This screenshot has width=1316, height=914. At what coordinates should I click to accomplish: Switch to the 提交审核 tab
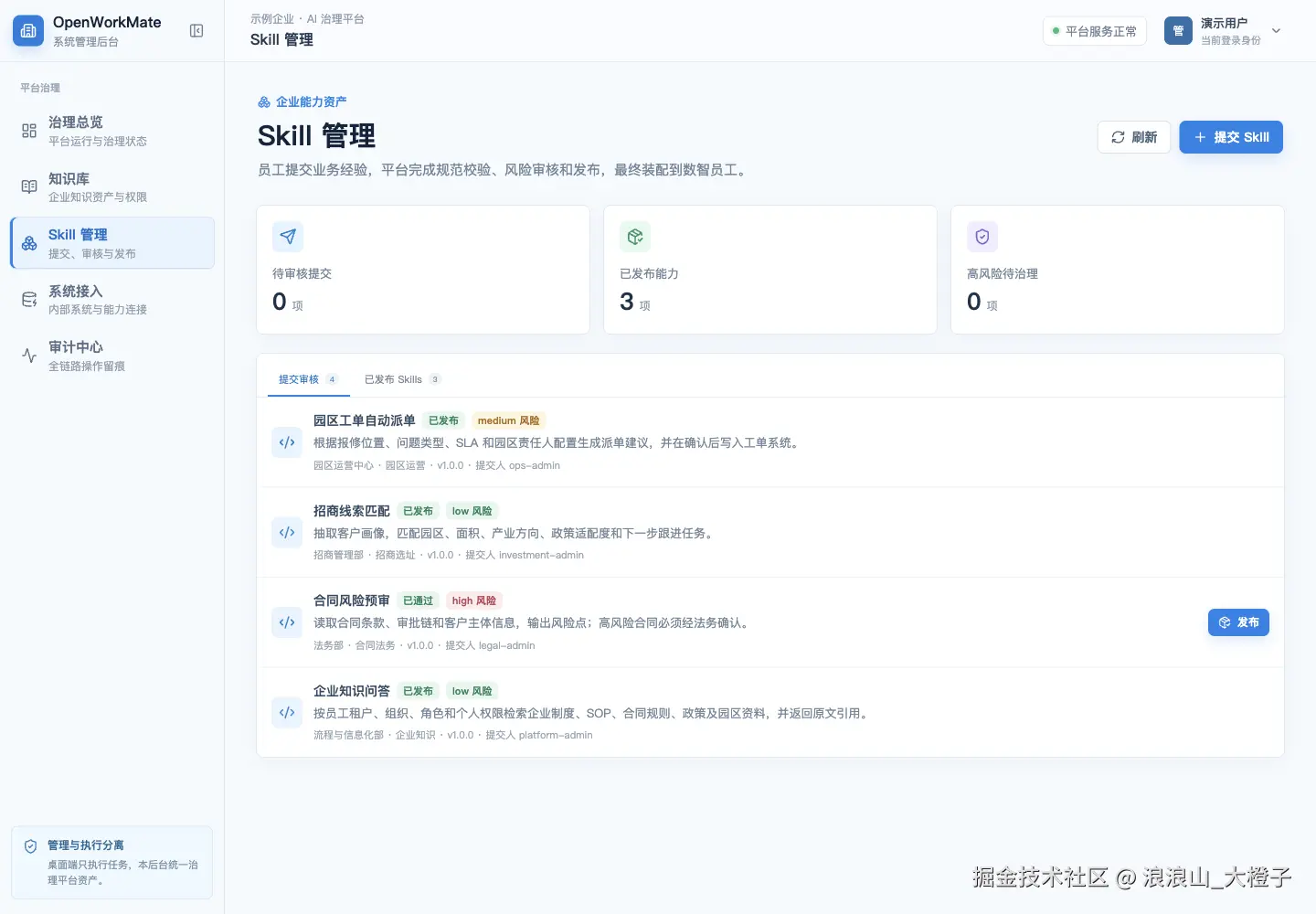pos(308,379)
